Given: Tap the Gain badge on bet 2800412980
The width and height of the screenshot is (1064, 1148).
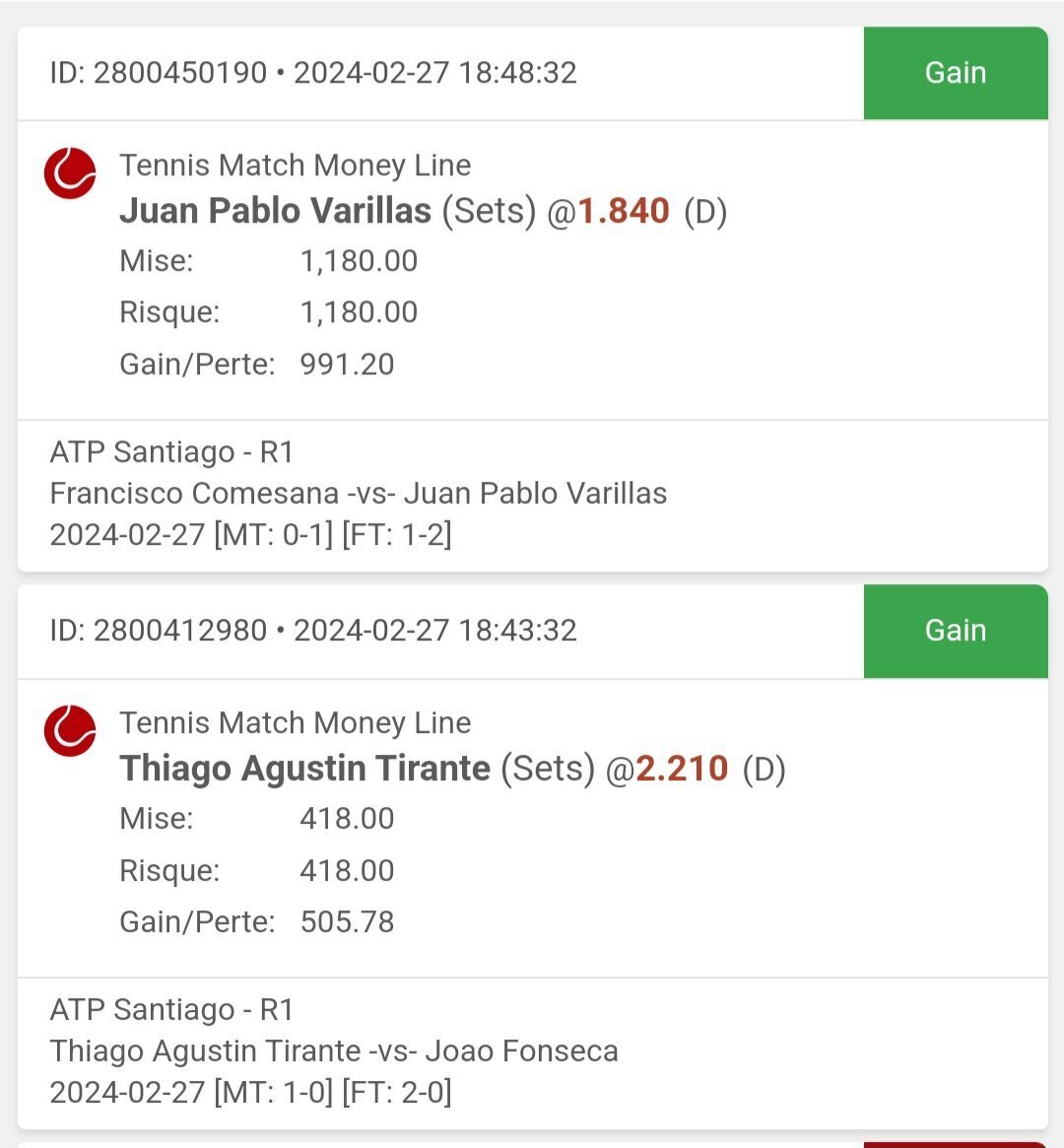Looking at the screenshot, I should pyautogui.click(x=956, y=631).
